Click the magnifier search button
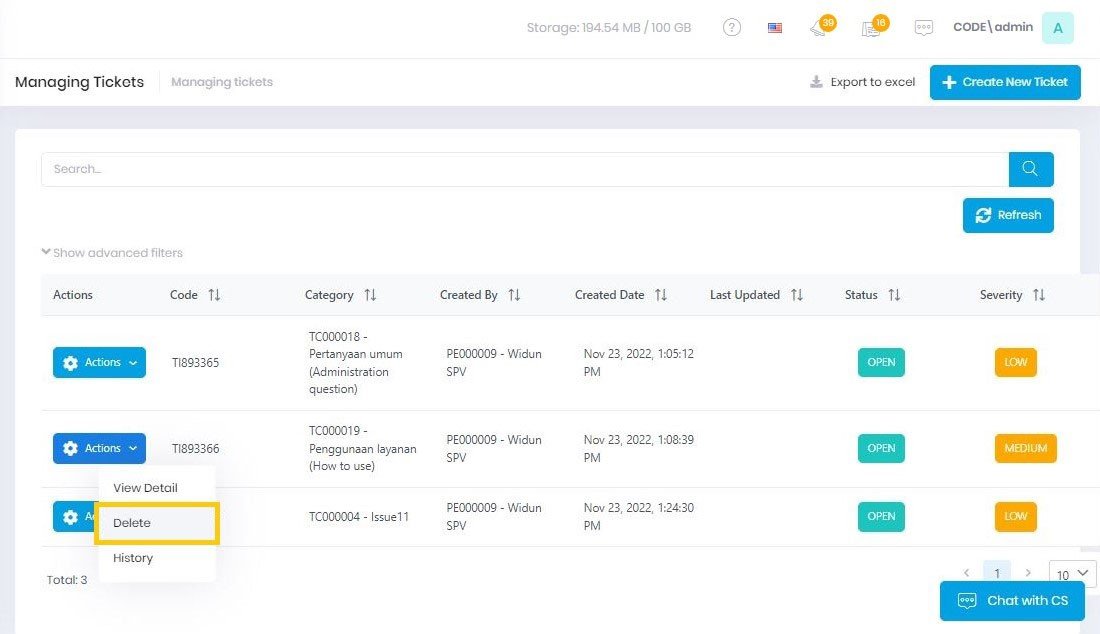 [x=1031, y=169]
